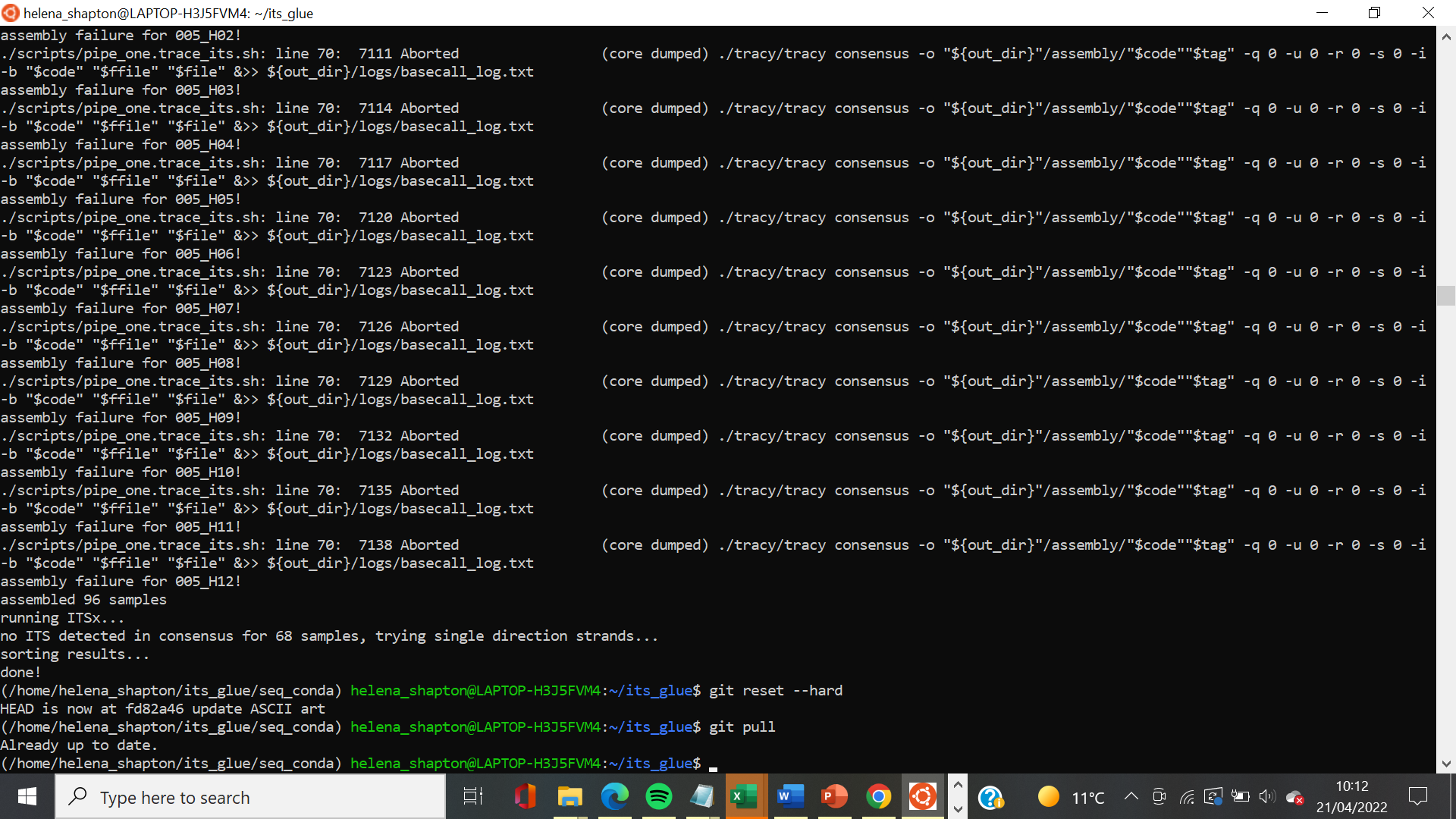1456x819 pixels.
Task: Select the active Ubuntu terminal taskbar icon
Action: 922,796
